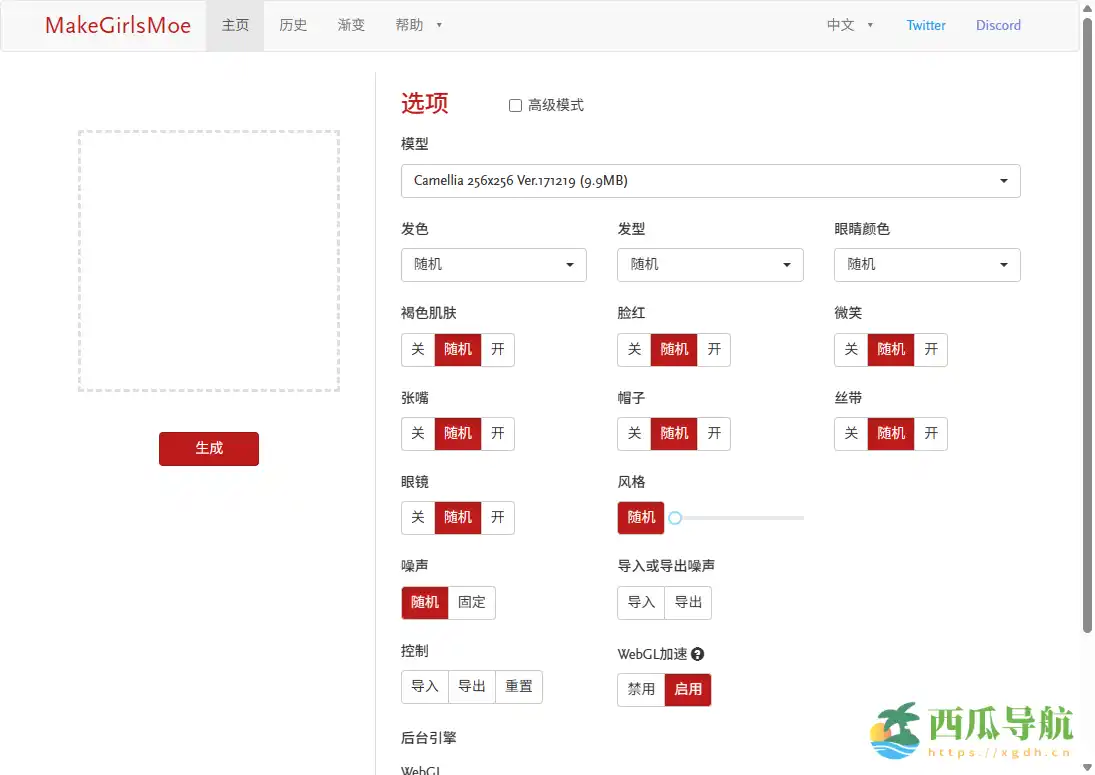Set 微笑 to 关
This screenshot has height=775, width=1095.
tap(851, 349)
